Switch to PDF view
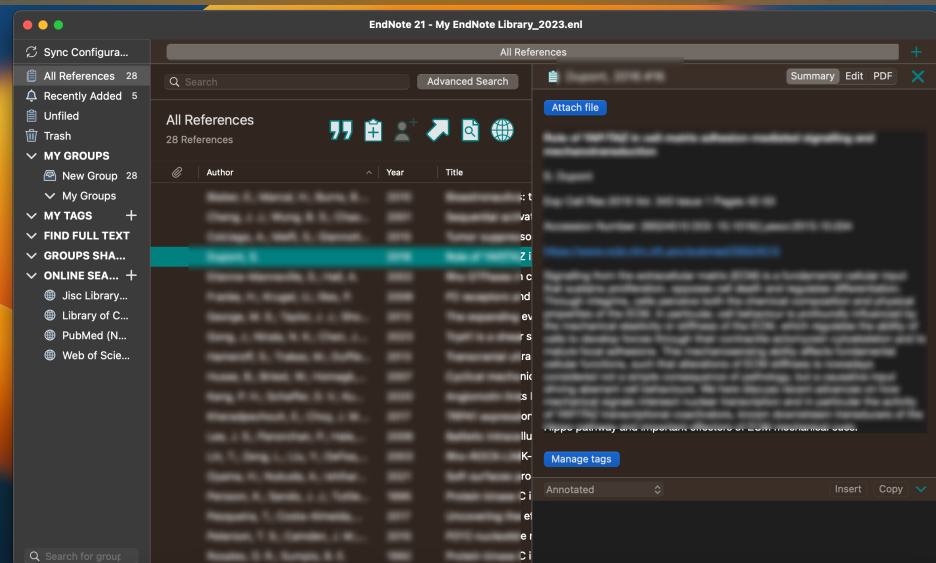The image size is (936, 563). click(x=882, y=76)
